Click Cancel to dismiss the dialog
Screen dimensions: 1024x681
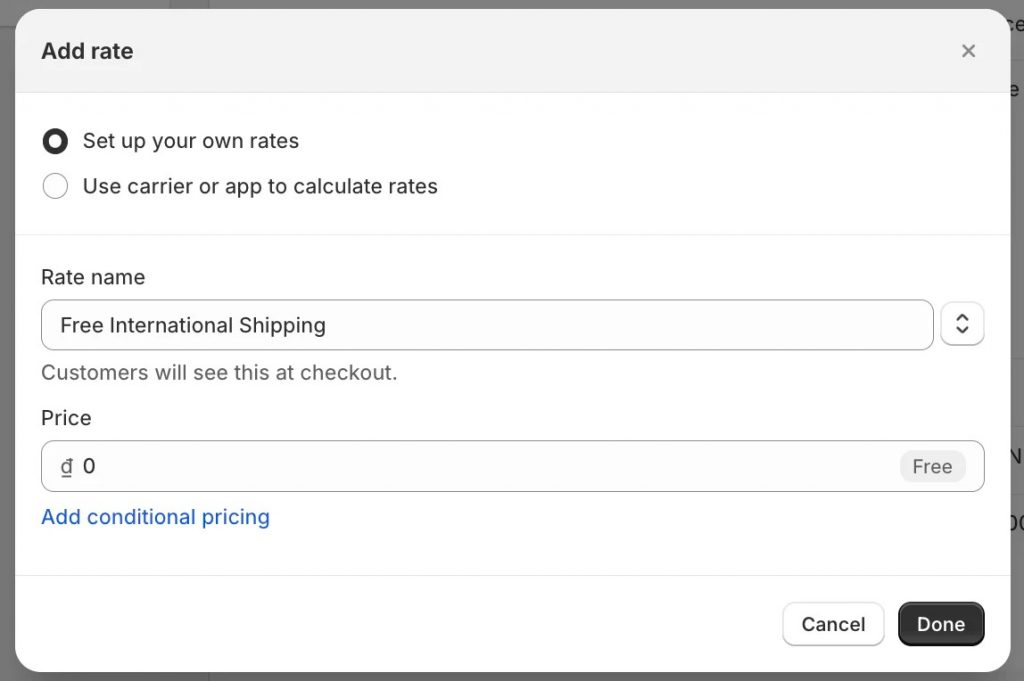[833, 623]
